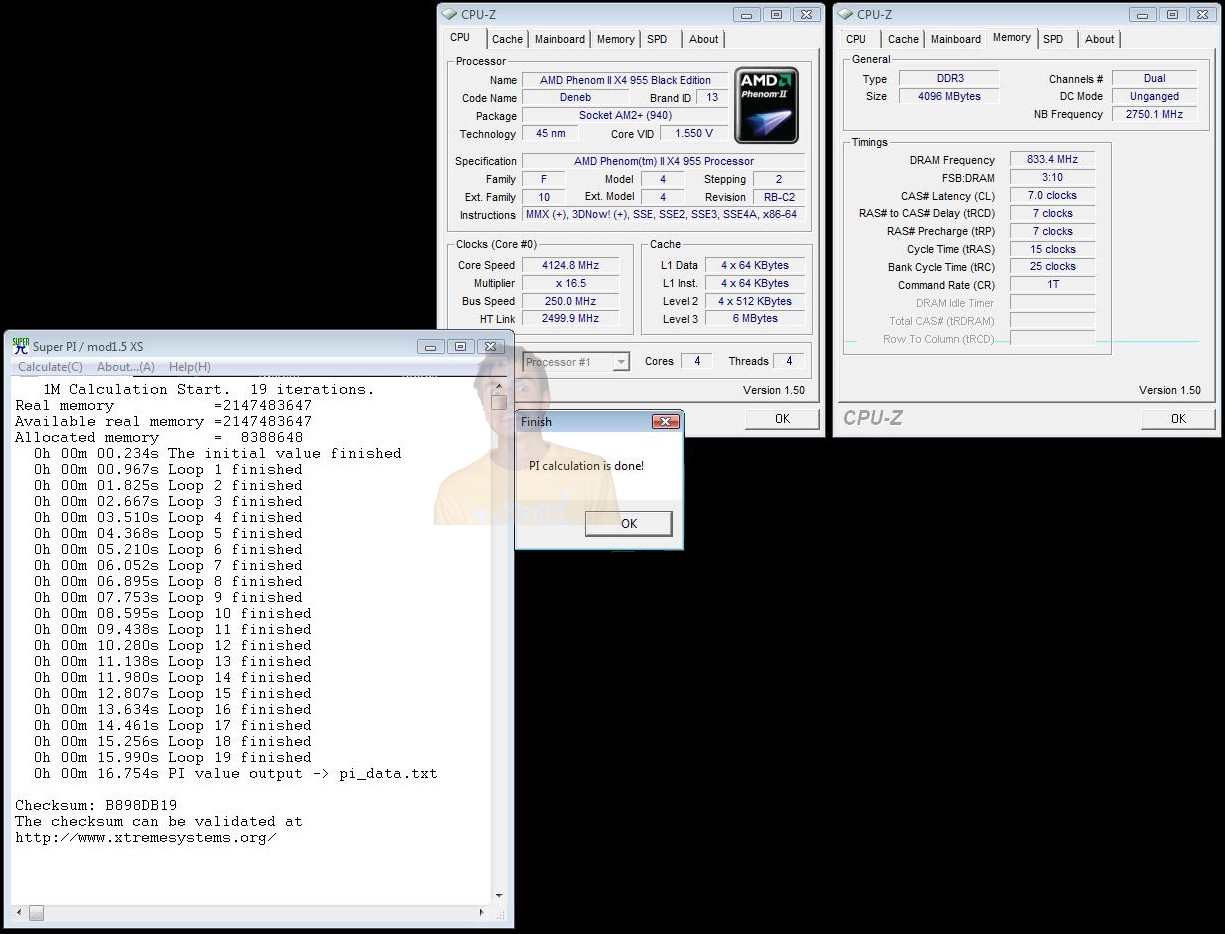Screen dimensions: 1225x934
Task: Click the Technology 45 nm field
Action: [x=550, y=133]
